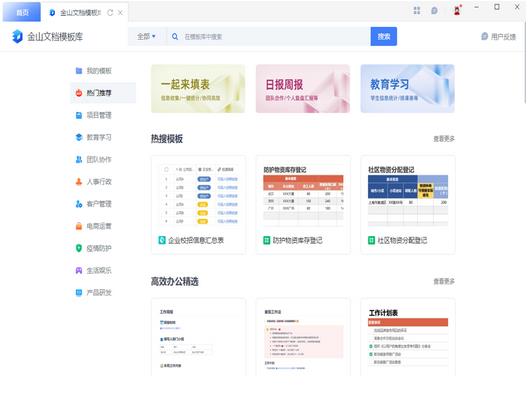Open the pink work-summary template preview
This screenshot has height=399, width=530.
(x=303, y=337)
